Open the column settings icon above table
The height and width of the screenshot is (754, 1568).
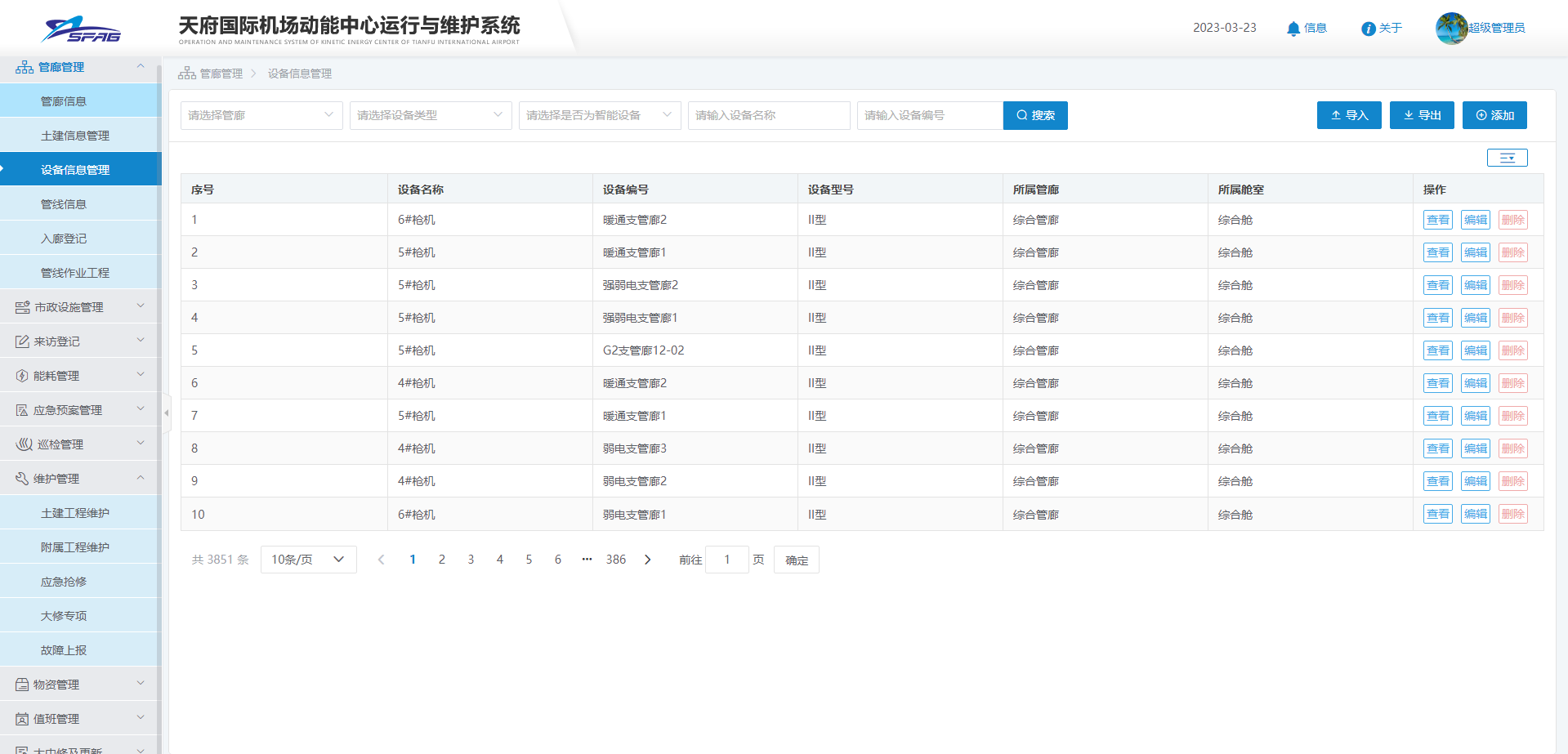point(1507,158)
